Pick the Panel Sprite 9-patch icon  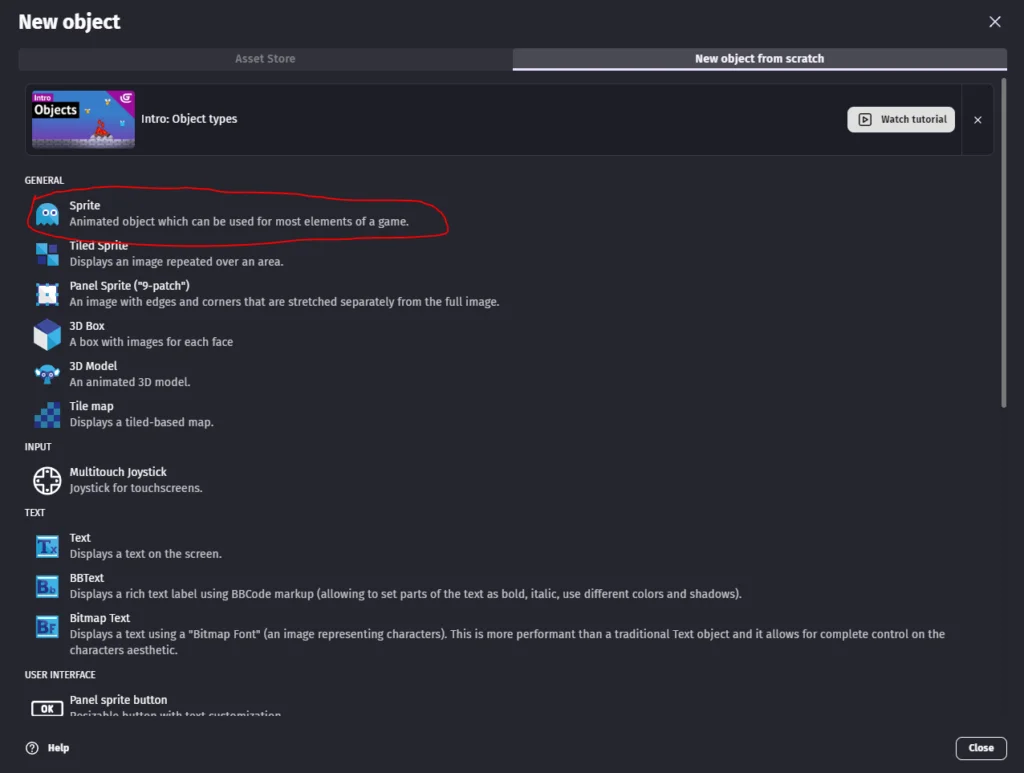47,294
